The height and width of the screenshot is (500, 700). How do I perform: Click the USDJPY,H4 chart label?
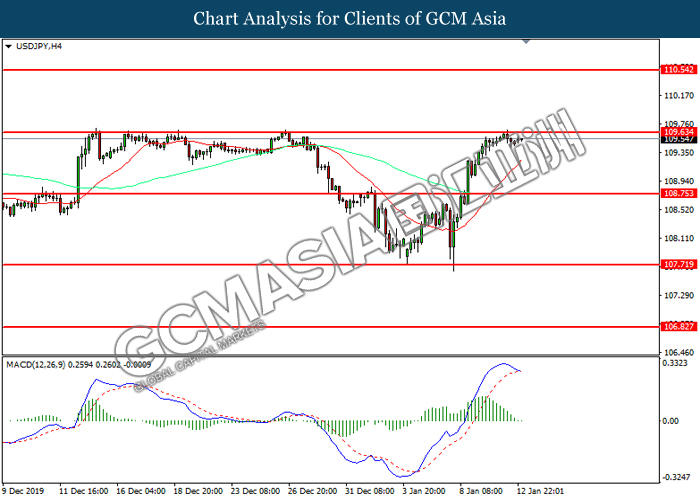click(x=39, y=46)
